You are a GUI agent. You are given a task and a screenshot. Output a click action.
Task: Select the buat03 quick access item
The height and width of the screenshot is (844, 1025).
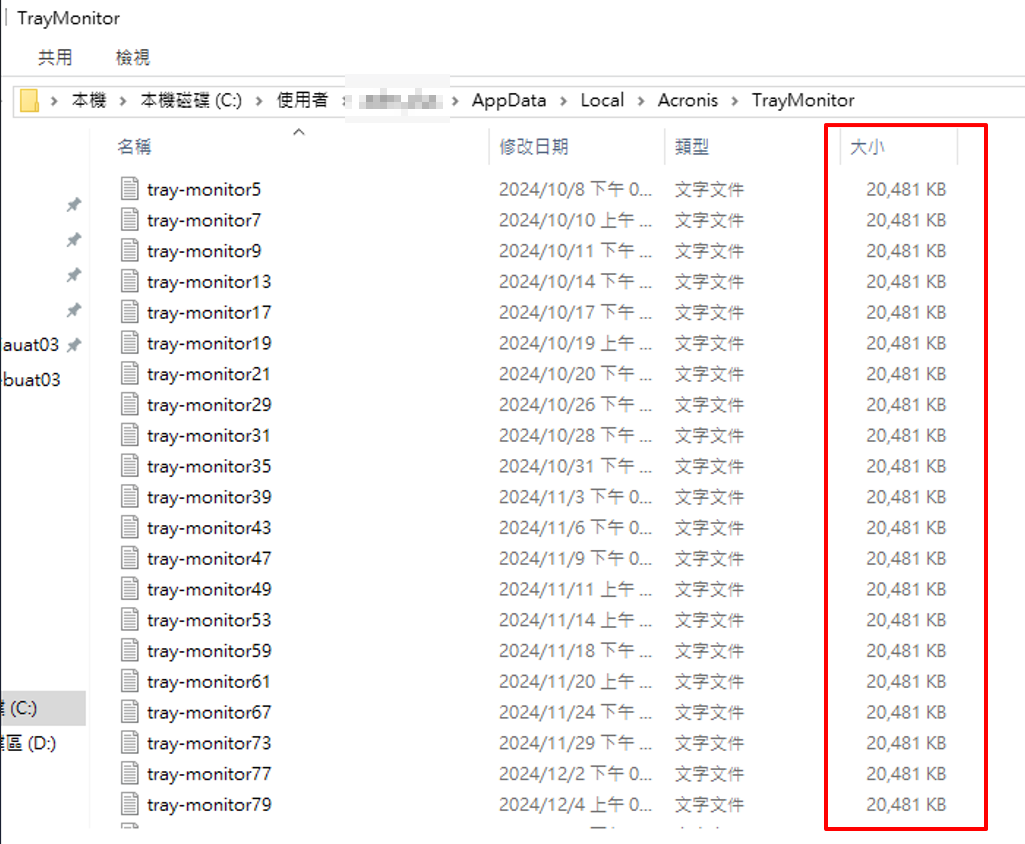[x=31, y=380]
